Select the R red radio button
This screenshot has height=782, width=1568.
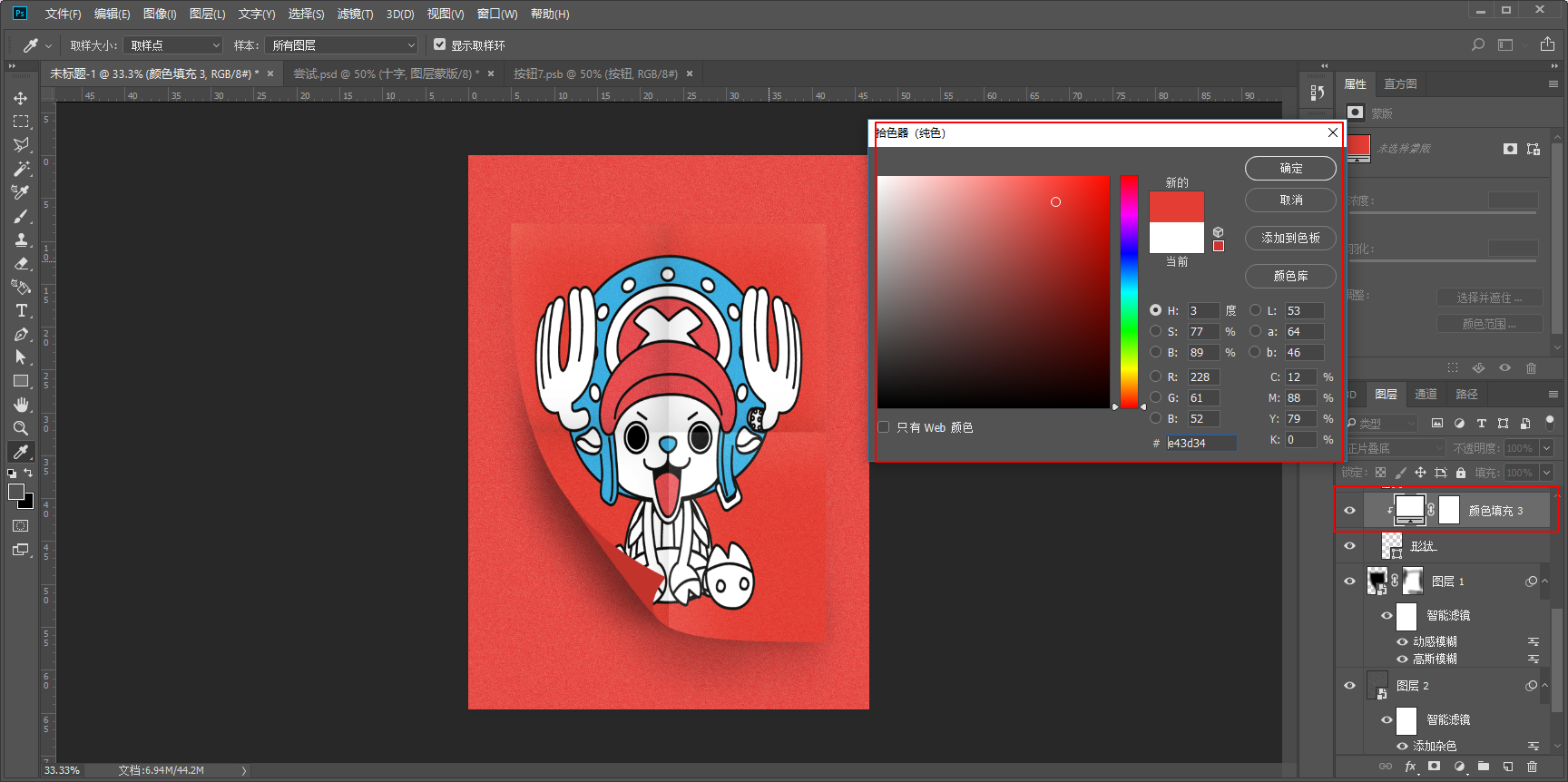(x=1156, y=376)
